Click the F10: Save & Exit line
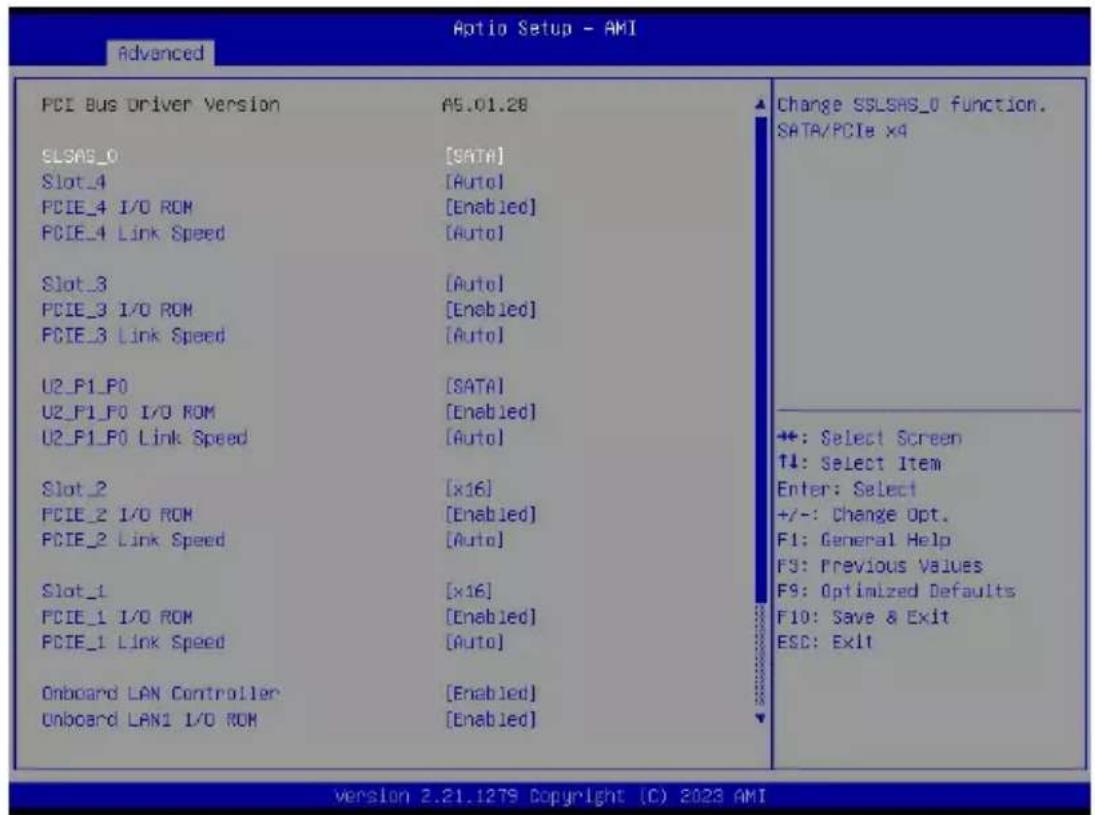This screenshot has width=1095, height=815. pos(863,617)
